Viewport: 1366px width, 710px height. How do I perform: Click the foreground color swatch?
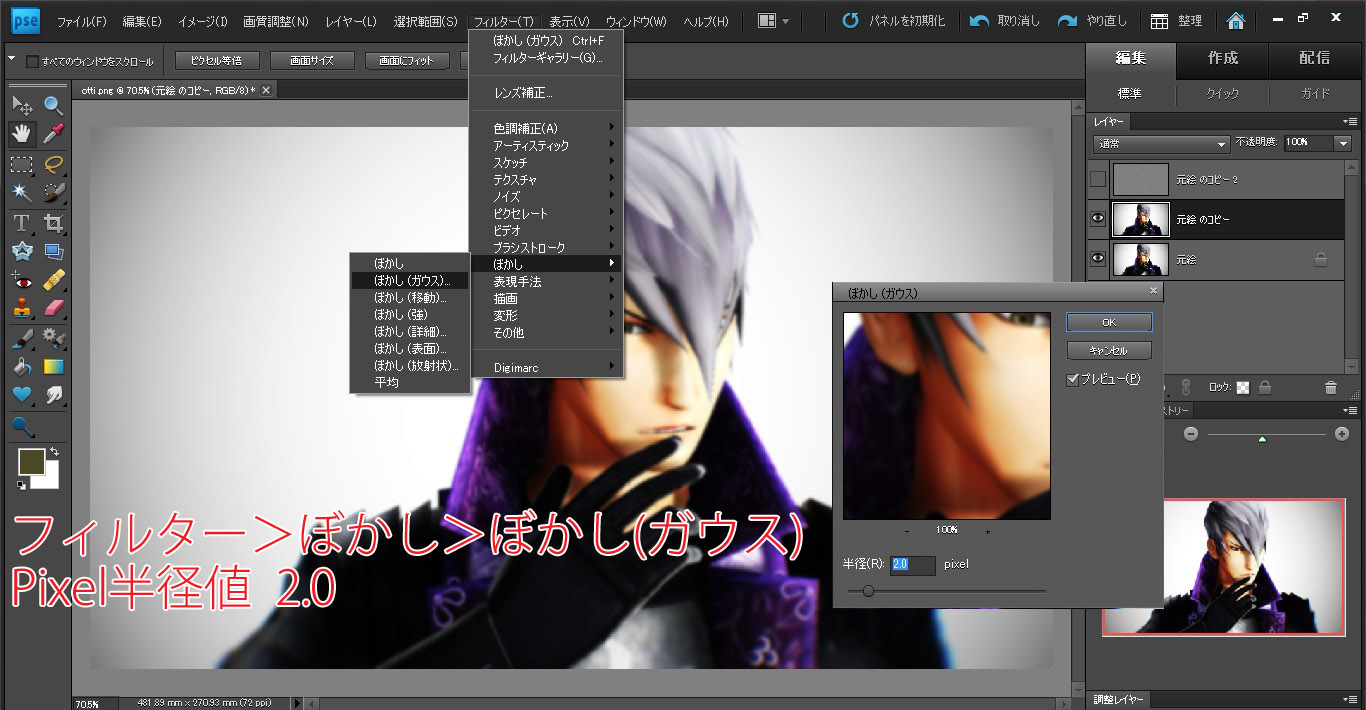pos(33,464)
